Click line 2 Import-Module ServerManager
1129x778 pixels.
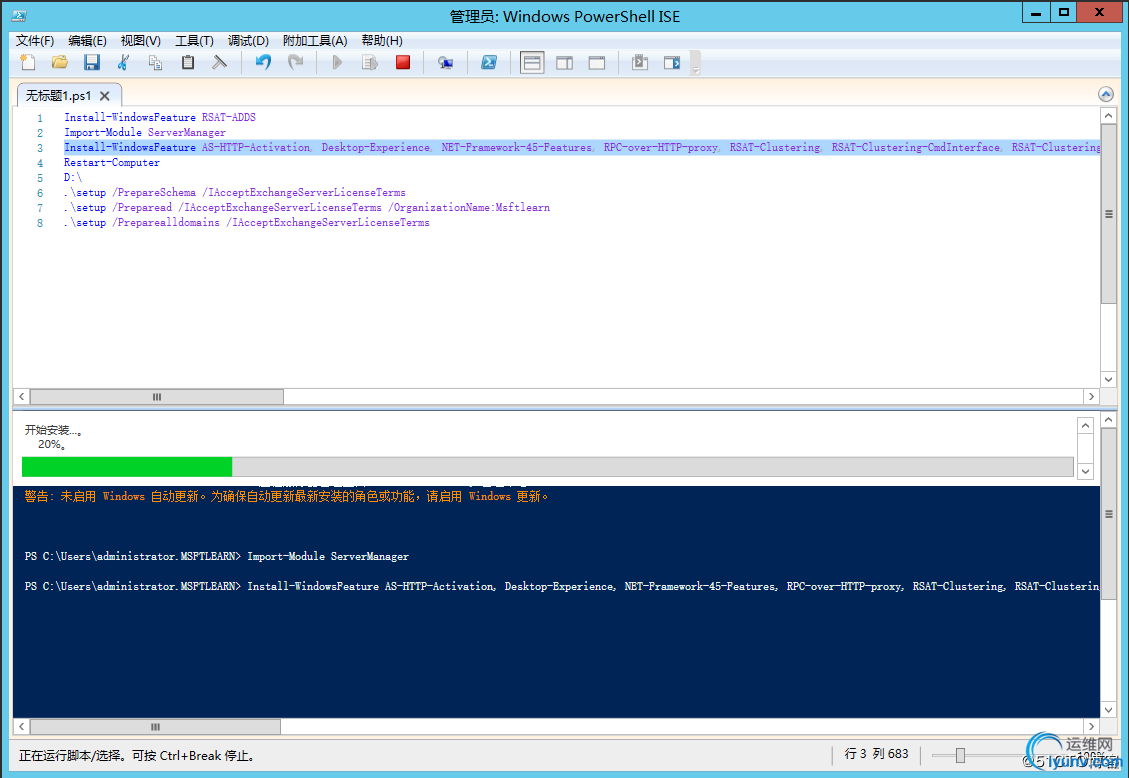coord(145,132)
